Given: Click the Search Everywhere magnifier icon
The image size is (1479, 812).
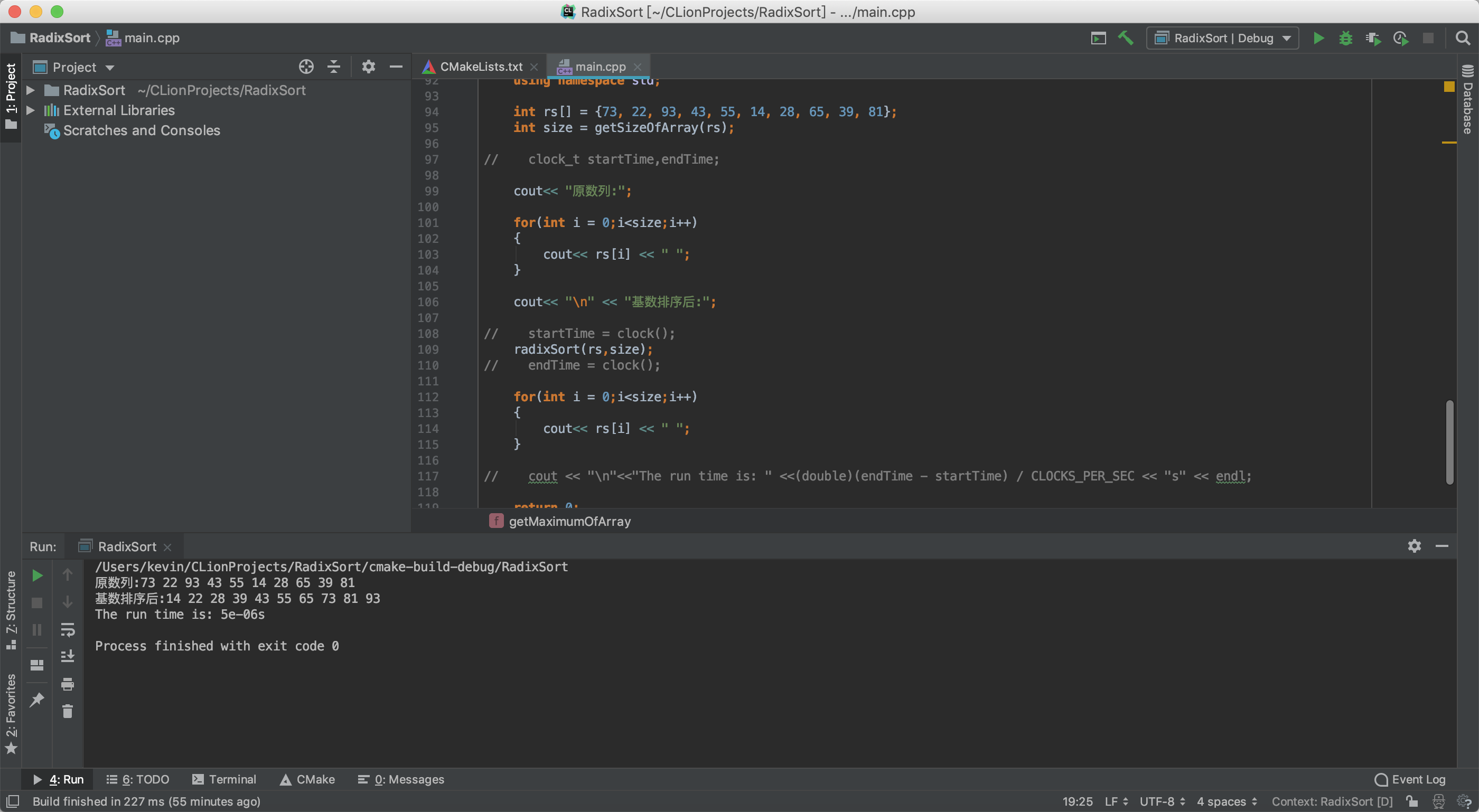Looking at the screenshot, I should (x=1463, y=39).
